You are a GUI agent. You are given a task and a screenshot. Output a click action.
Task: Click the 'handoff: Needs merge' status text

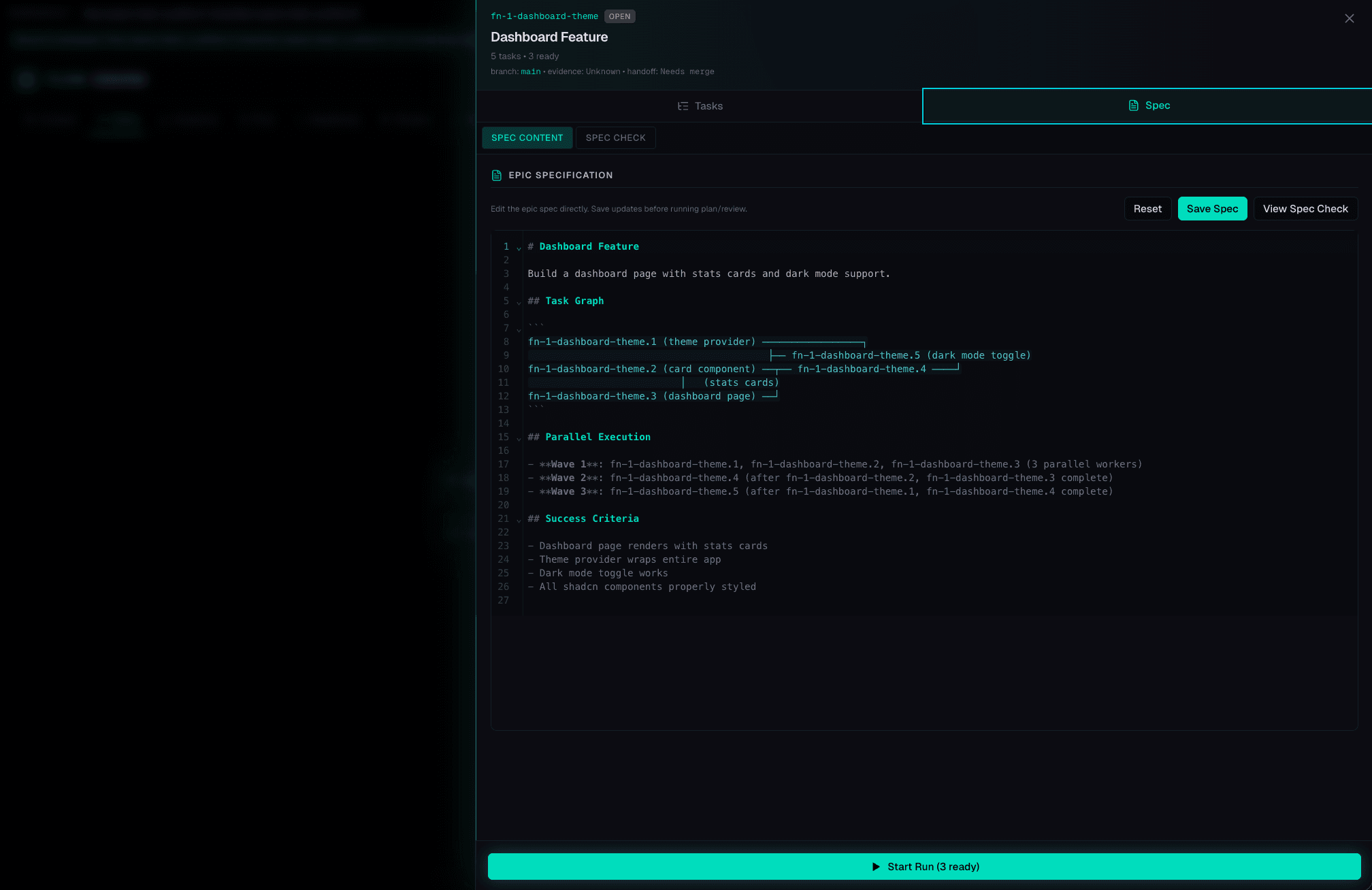(x=670, y=71)
